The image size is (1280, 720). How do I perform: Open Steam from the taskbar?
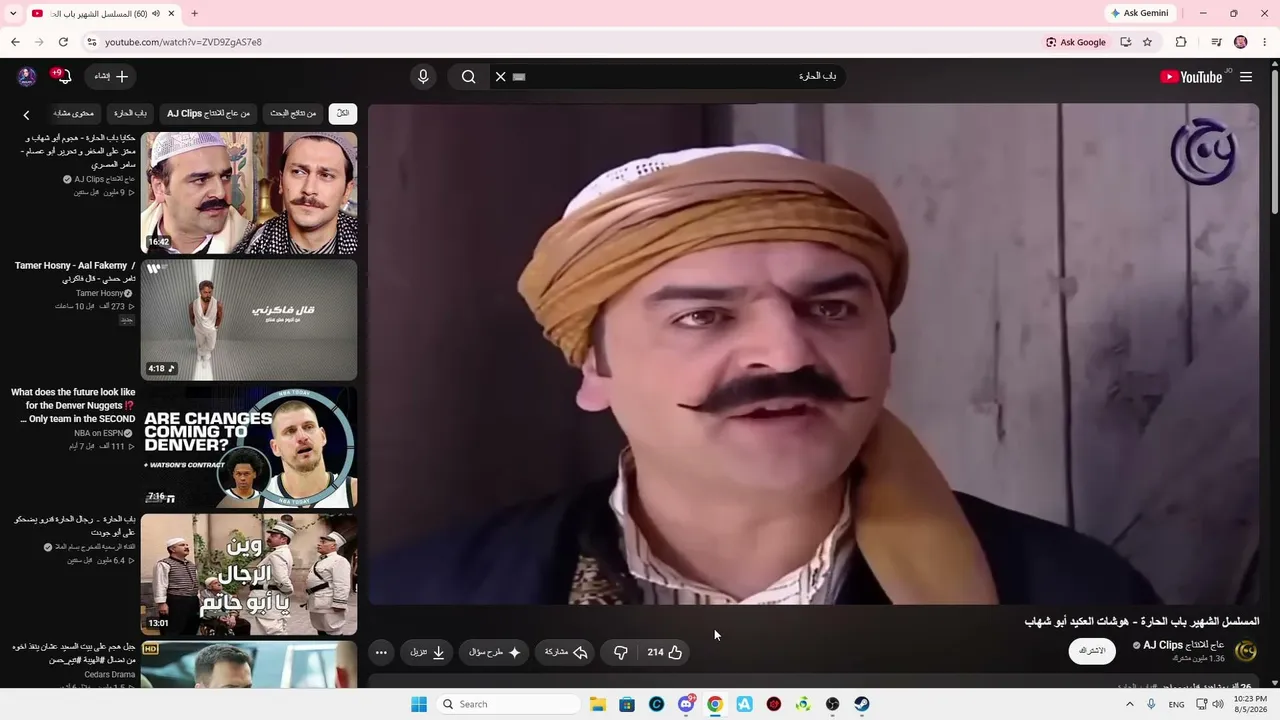(862, 704)
